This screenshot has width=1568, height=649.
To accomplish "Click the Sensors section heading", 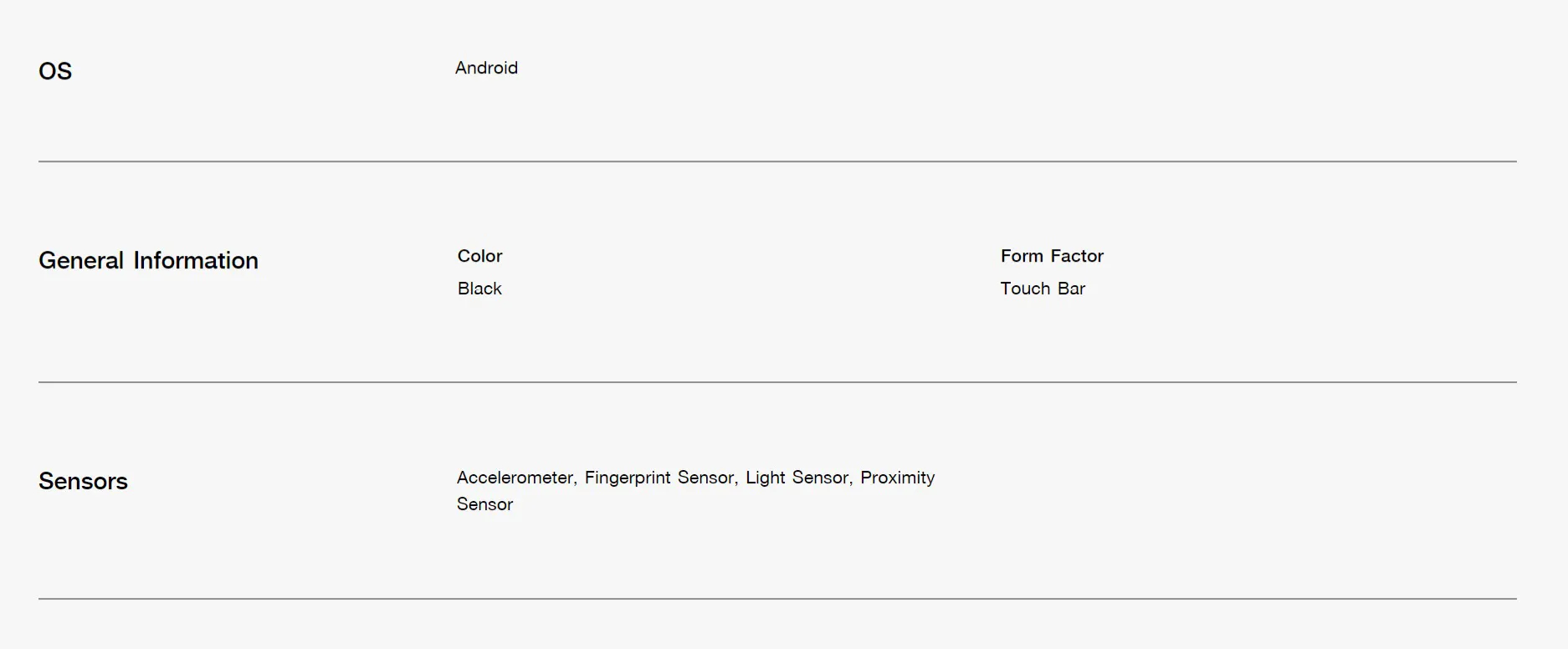I will 83,481.
